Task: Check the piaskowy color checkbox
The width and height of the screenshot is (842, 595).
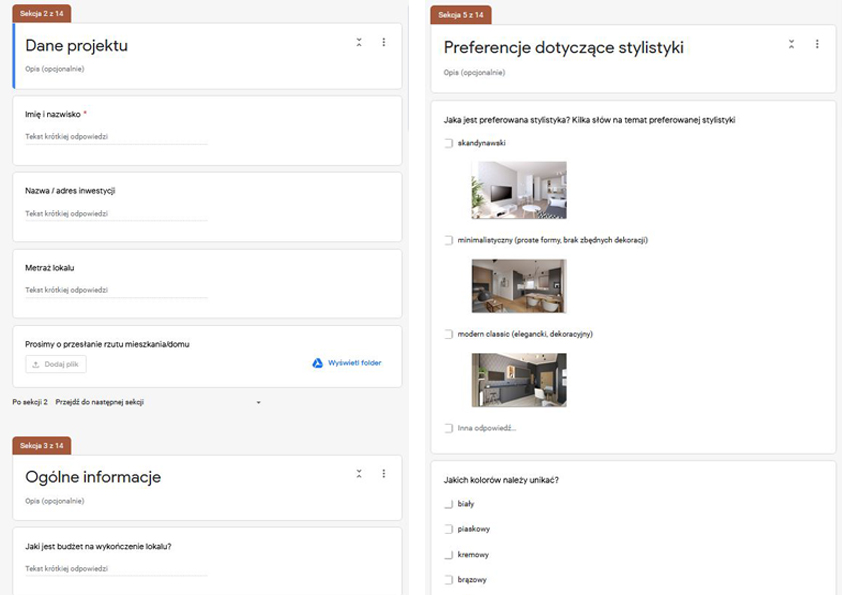Action: (x=449, y=529)
